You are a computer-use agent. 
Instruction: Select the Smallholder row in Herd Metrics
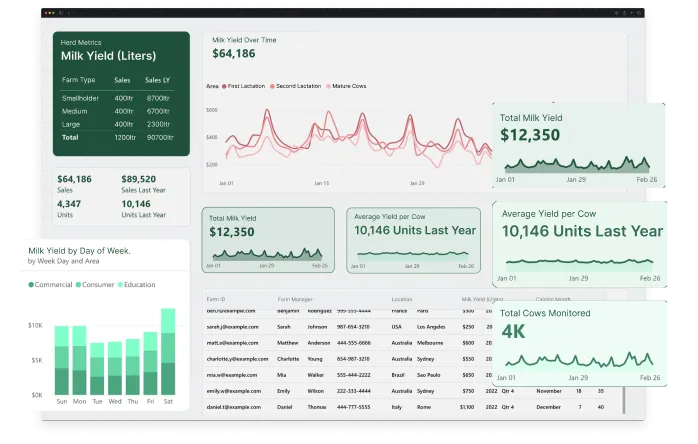pyautogui.click(x=120, y=98)
